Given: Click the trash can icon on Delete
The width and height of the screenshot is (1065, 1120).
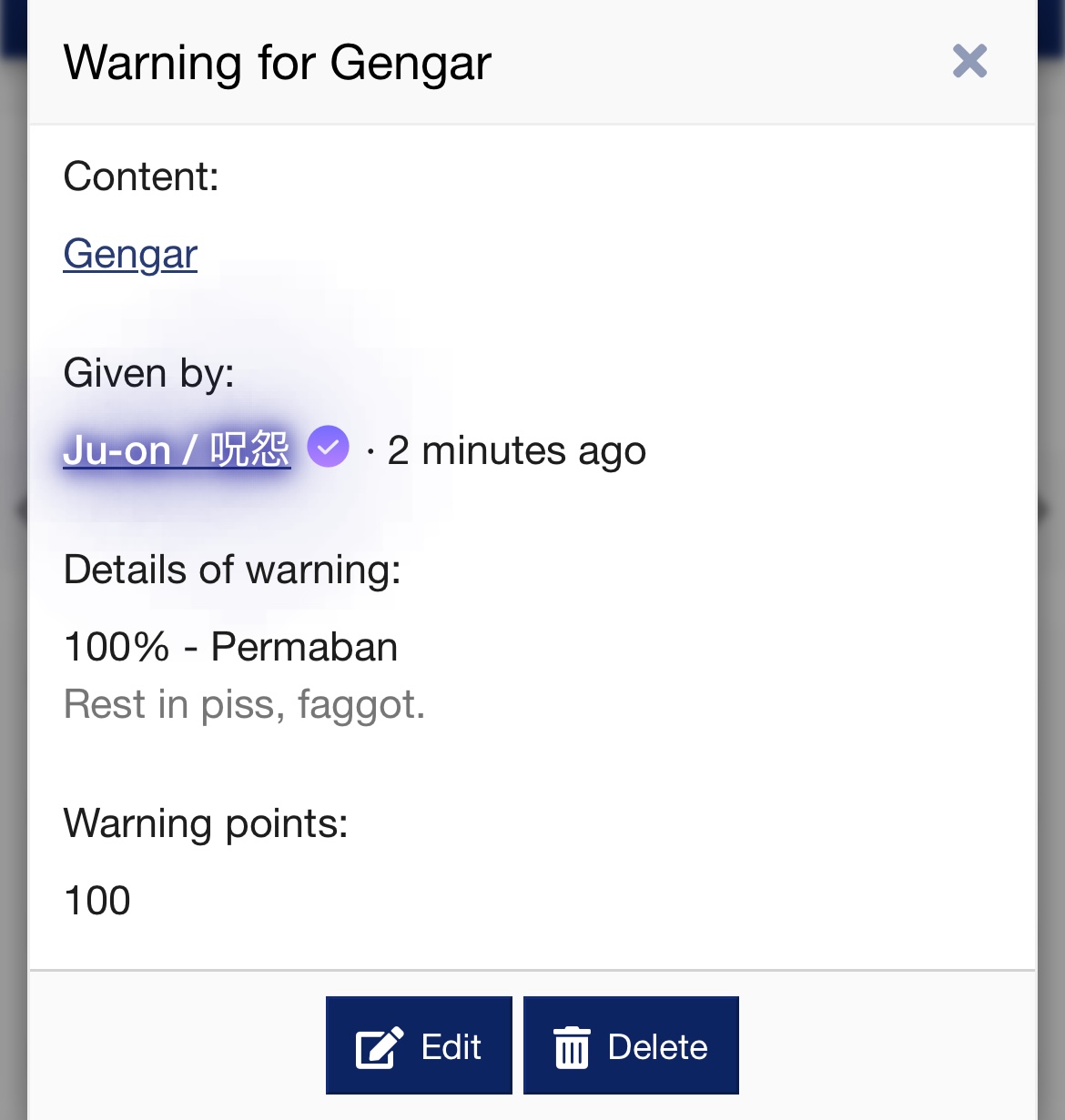Looking at the screenshot, I should pos(572,1047).
